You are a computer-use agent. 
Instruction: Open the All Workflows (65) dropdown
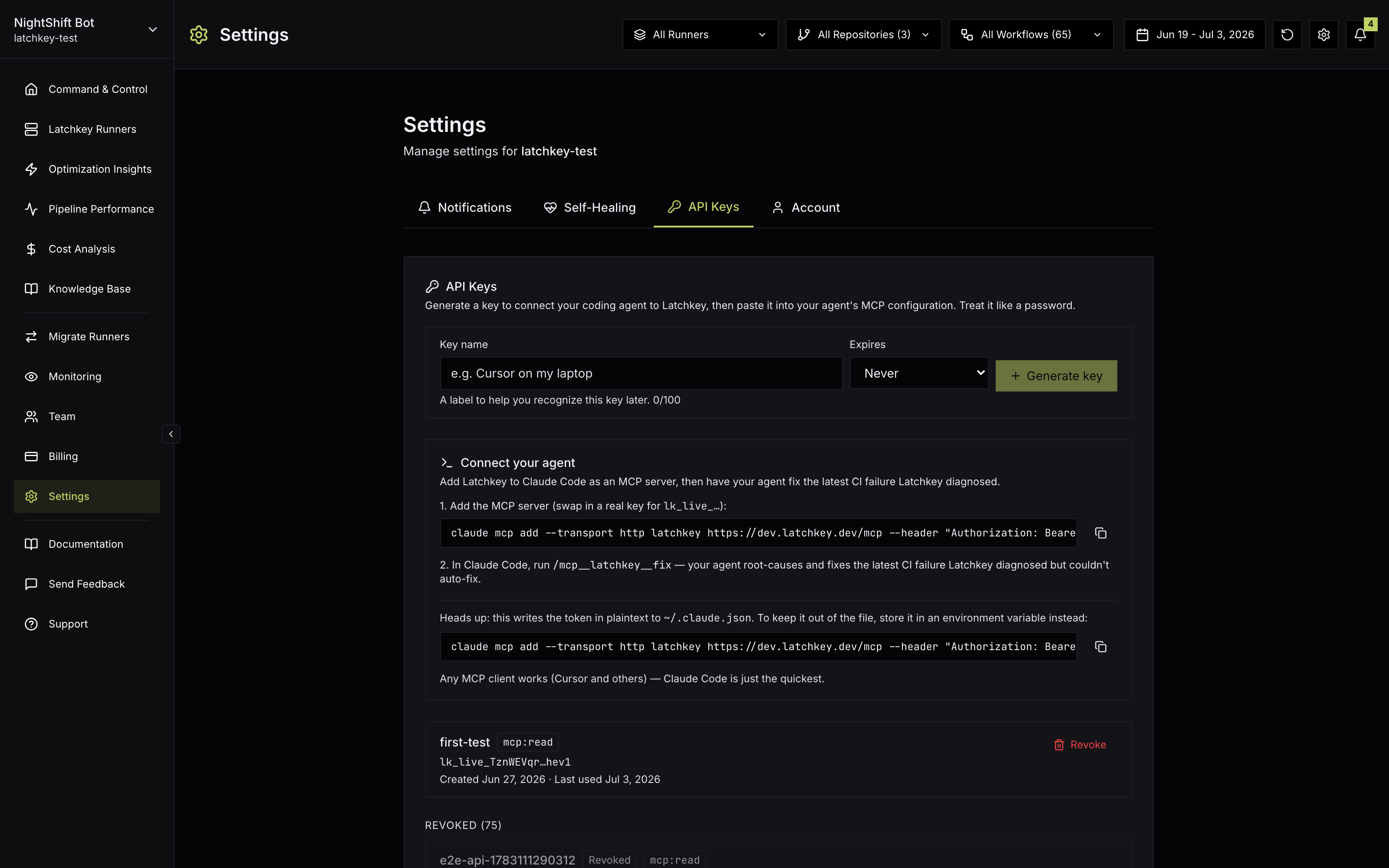click(1031, 34)
